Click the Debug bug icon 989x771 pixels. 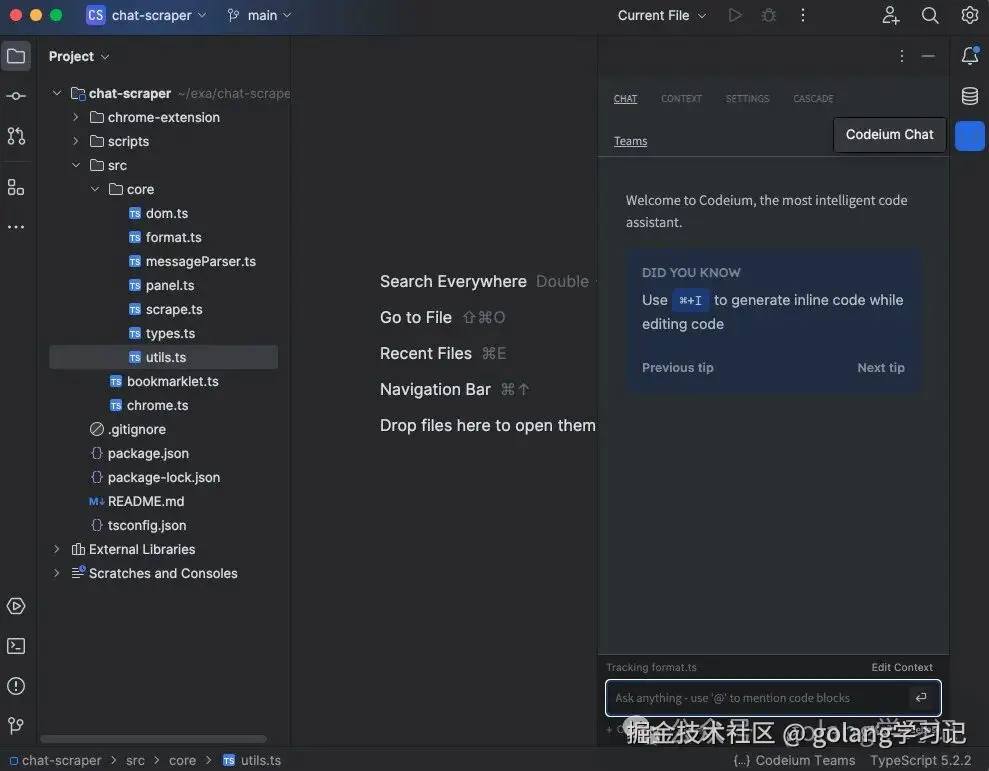[x=768, y=15]
